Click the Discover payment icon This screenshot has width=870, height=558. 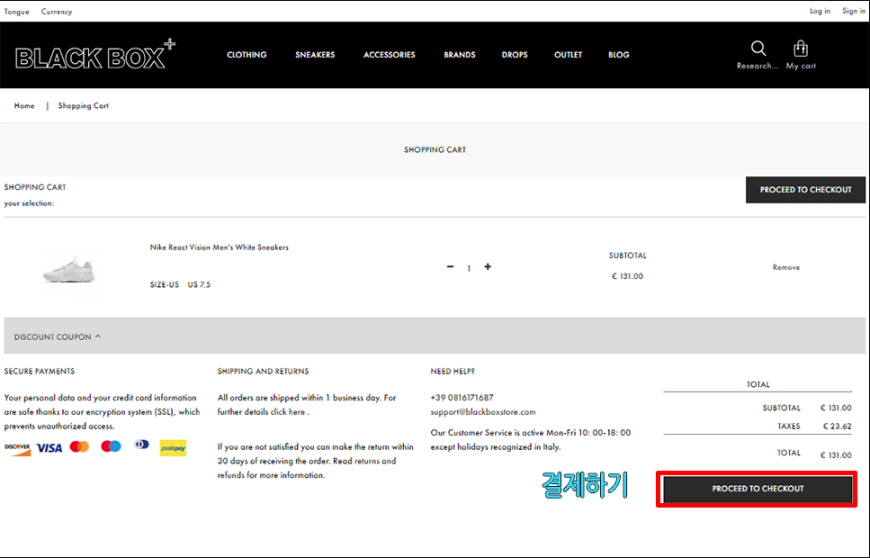(17, 448)
